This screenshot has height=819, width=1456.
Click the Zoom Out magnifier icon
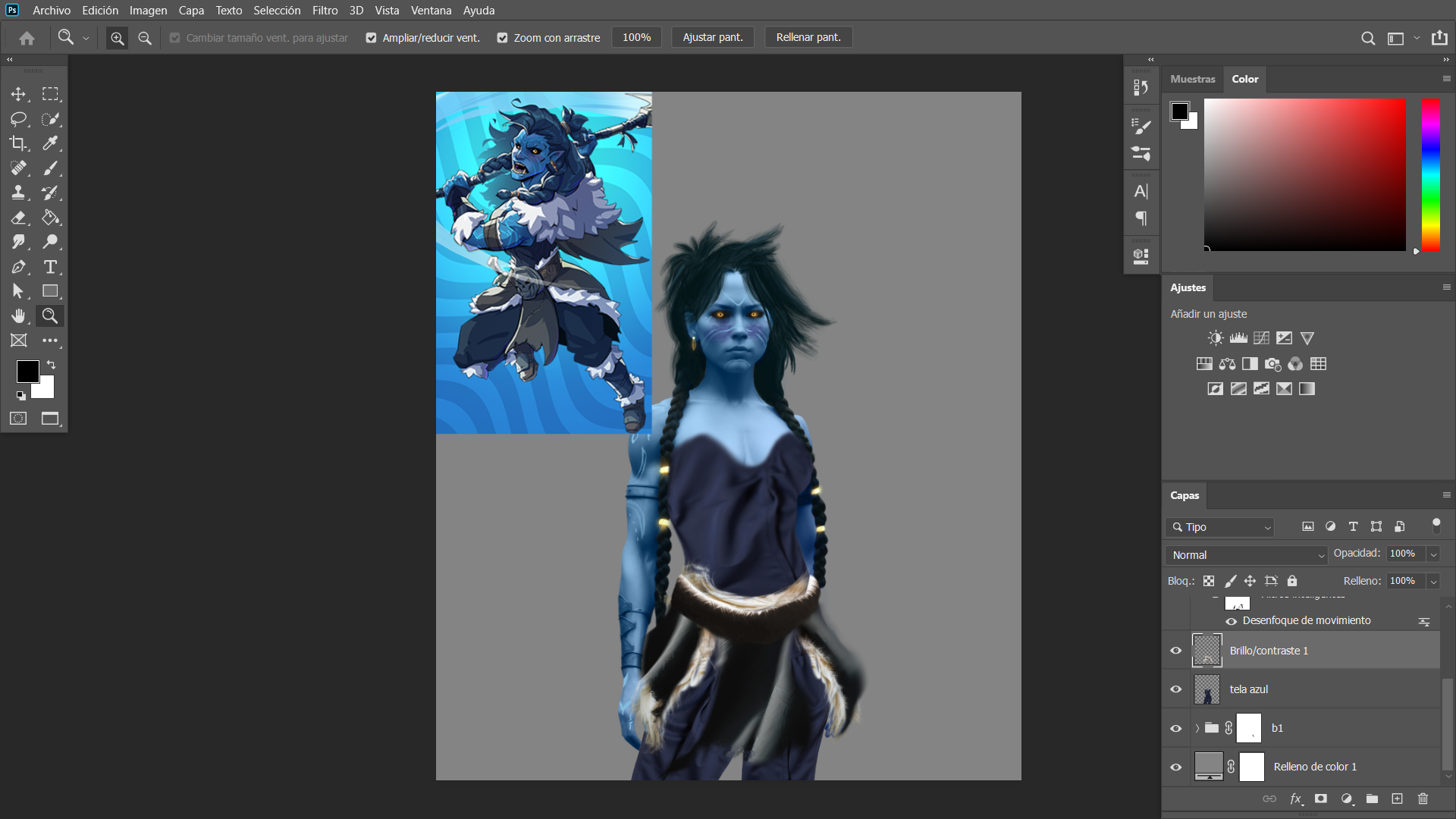145,38
